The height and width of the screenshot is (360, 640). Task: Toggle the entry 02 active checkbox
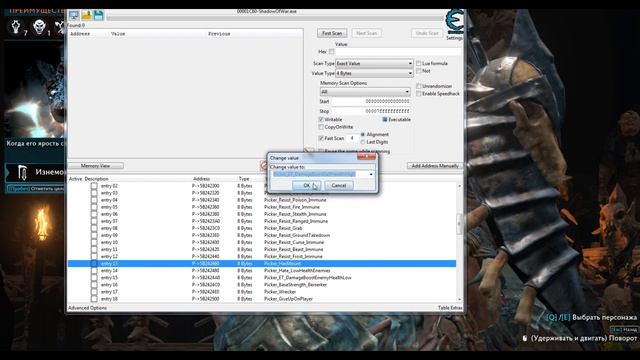[x=94, y=186]
